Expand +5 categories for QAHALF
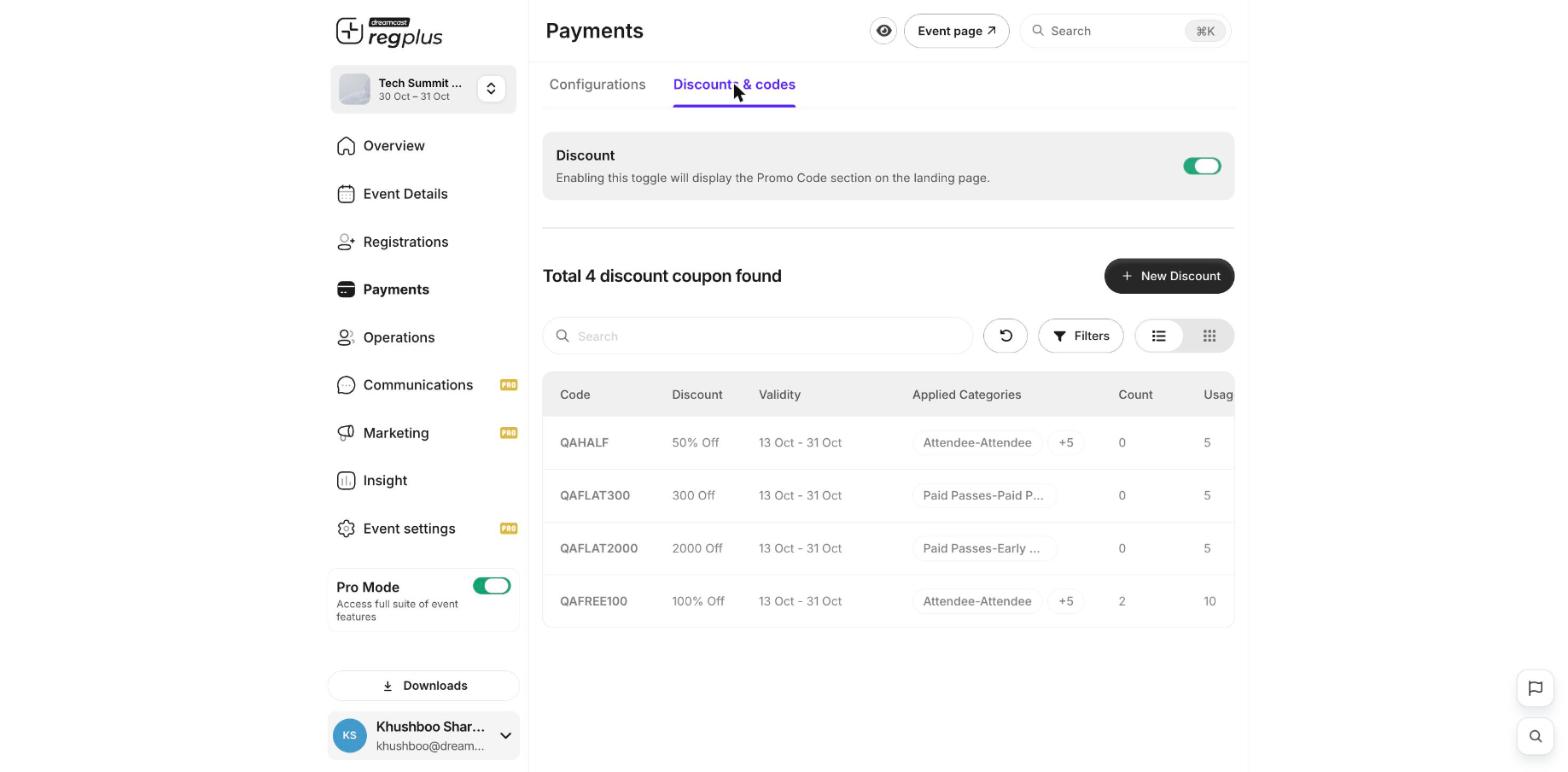1568x772 pixels. point(1066,443)
